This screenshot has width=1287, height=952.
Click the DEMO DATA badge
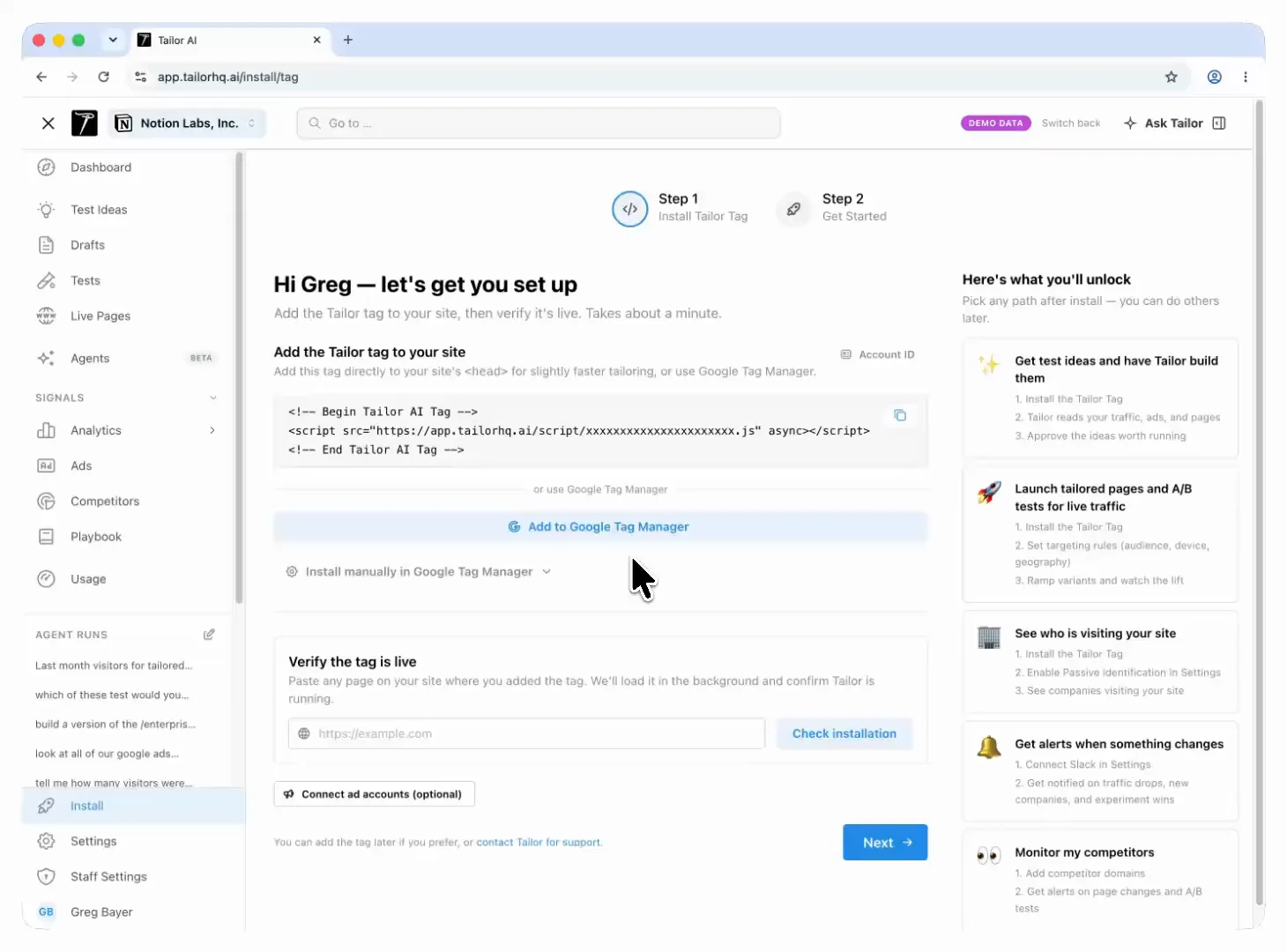[995, 123]
